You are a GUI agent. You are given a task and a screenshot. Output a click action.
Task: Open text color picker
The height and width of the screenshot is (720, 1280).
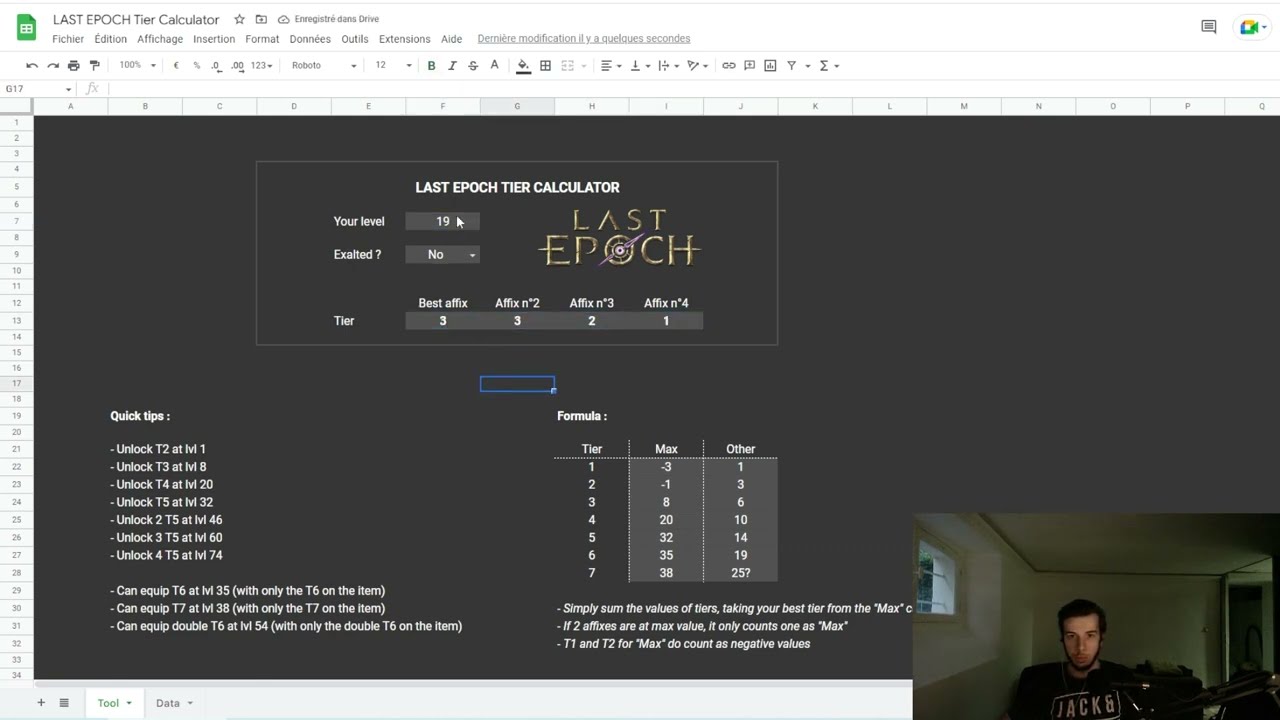point(494,65)
